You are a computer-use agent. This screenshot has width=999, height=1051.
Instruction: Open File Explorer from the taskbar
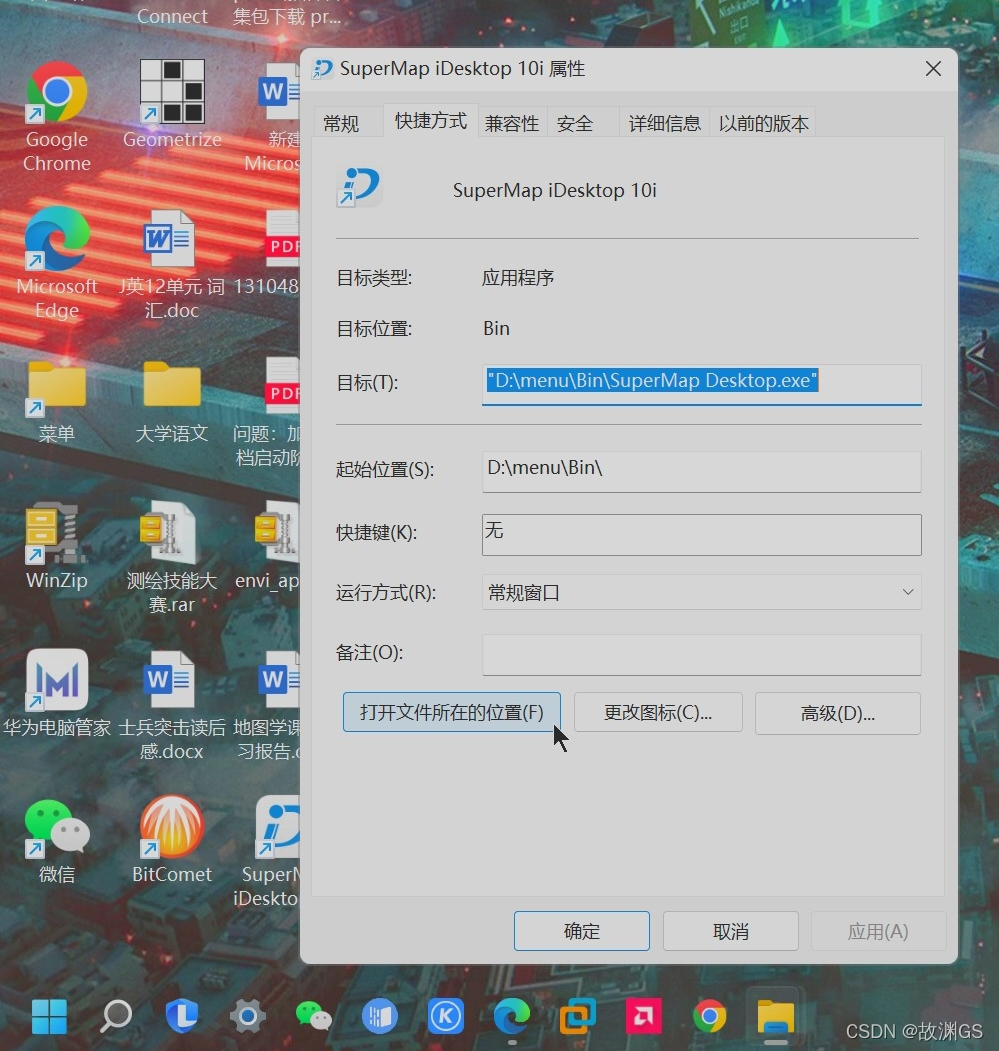pyautogui.click(x=776, y=1017)
